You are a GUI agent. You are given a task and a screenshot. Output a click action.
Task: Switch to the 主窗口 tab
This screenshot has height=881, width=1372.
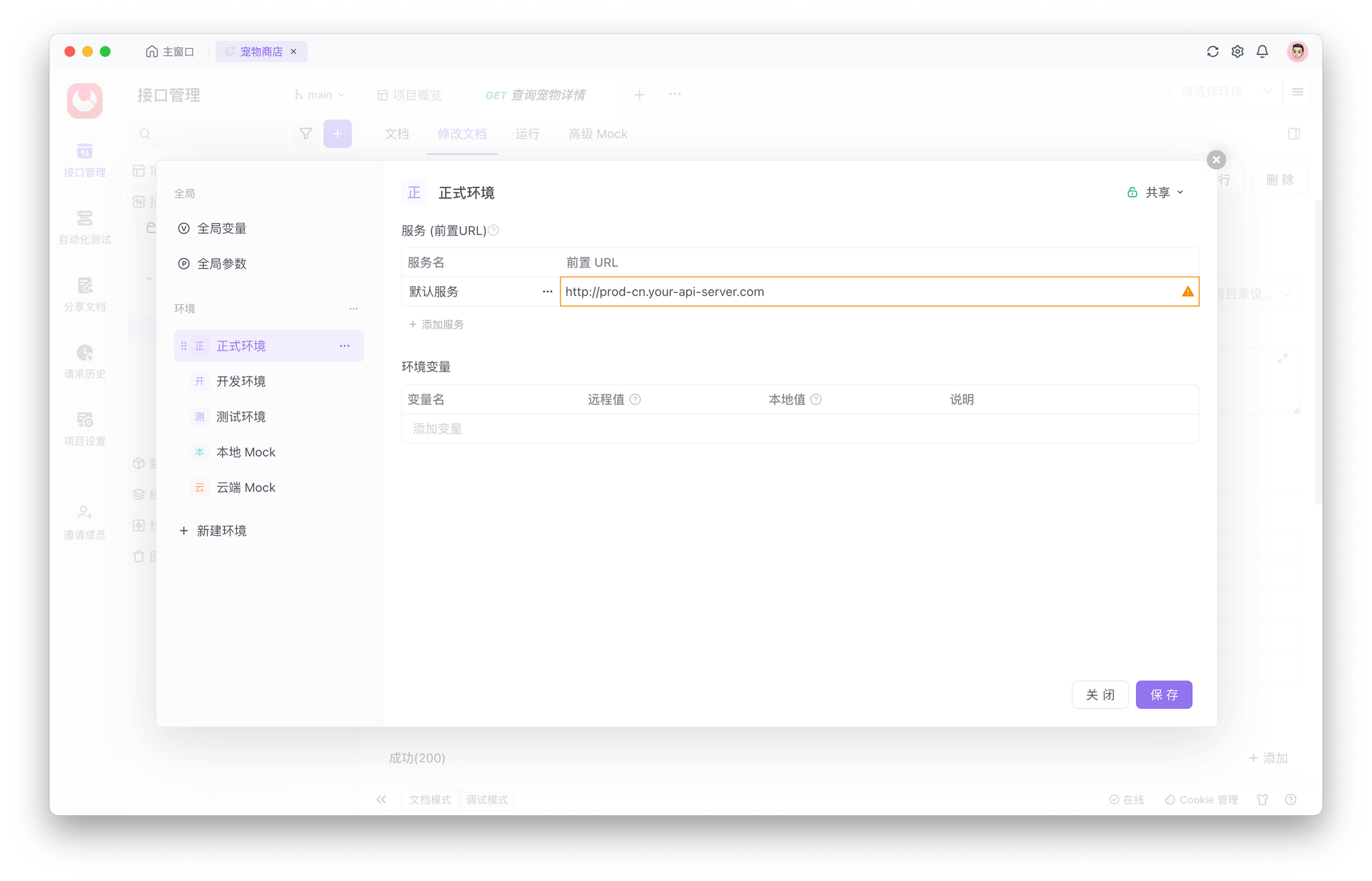170,51
